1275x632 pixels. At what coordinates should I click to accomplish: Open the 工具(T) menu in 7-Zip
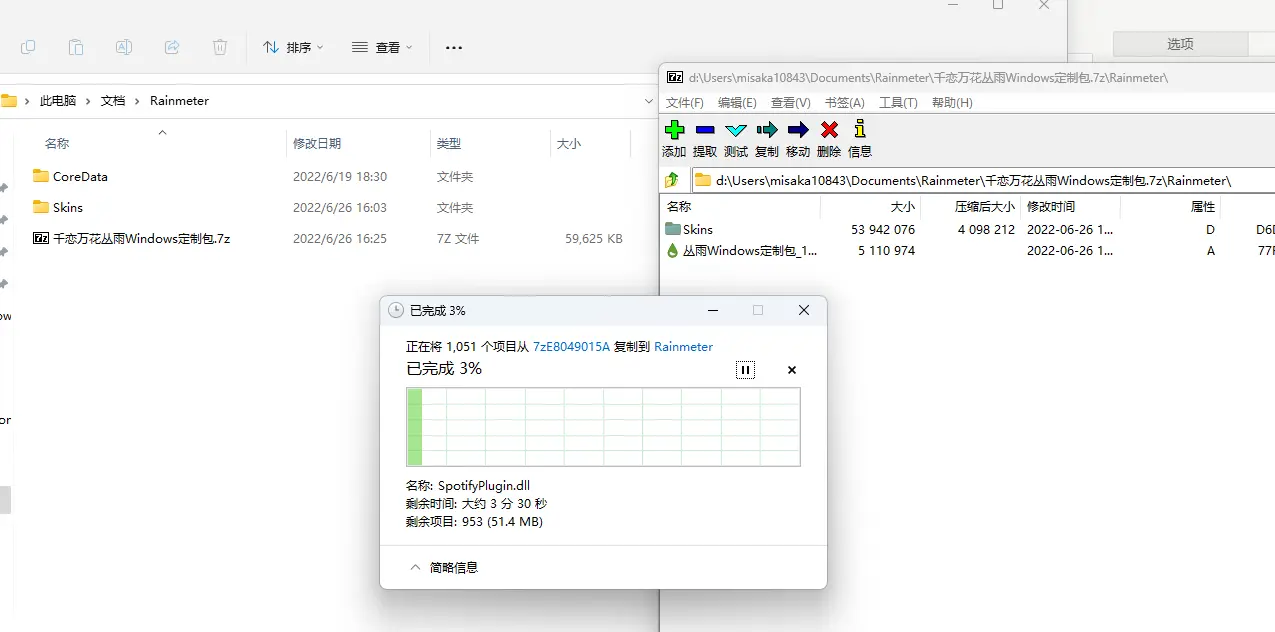click(898, 103)
